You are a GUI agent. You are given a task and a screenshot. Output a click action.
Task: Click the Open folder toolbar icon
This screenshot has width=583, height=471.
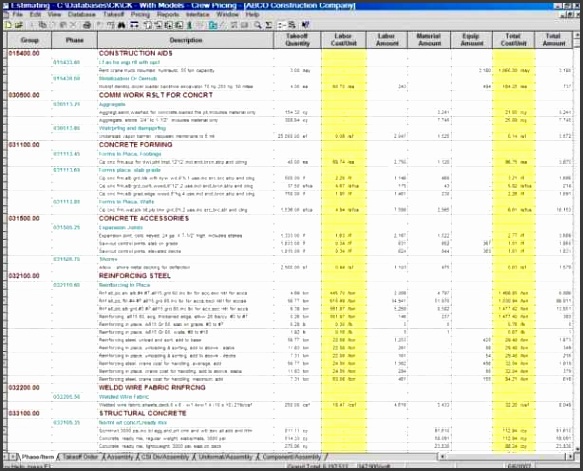click(x=19, y=25)
